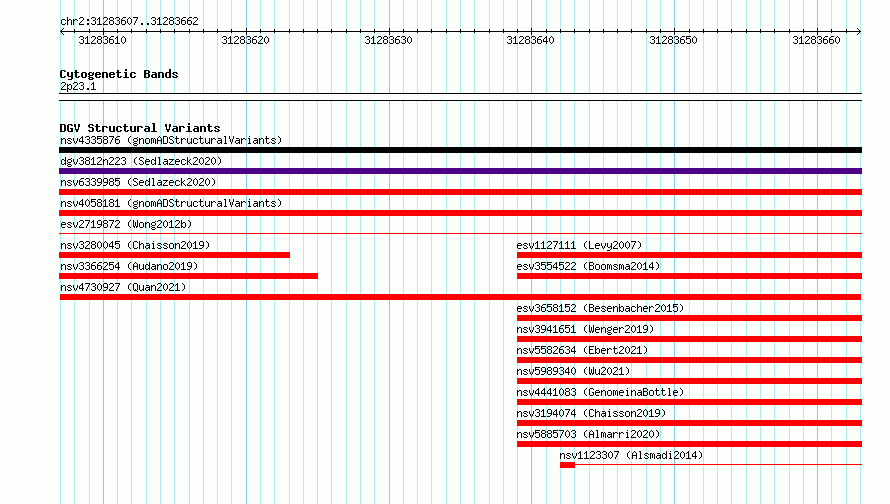The height and width of the screenshot is (504, 890).
Task: Click the red esv3554522 variant bar
Action: (689, 276)
